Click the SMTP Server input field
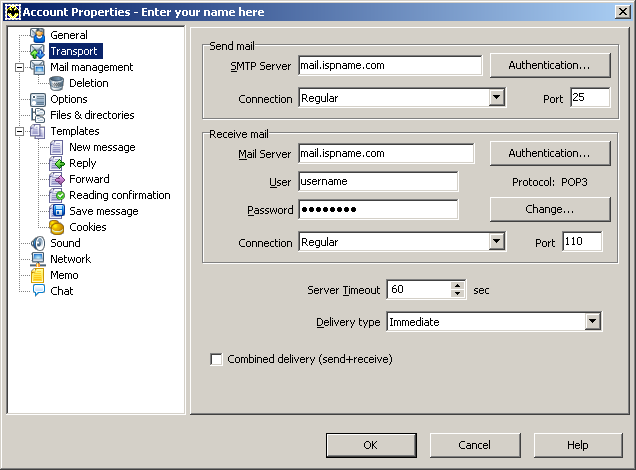 [x=390, y=66]
